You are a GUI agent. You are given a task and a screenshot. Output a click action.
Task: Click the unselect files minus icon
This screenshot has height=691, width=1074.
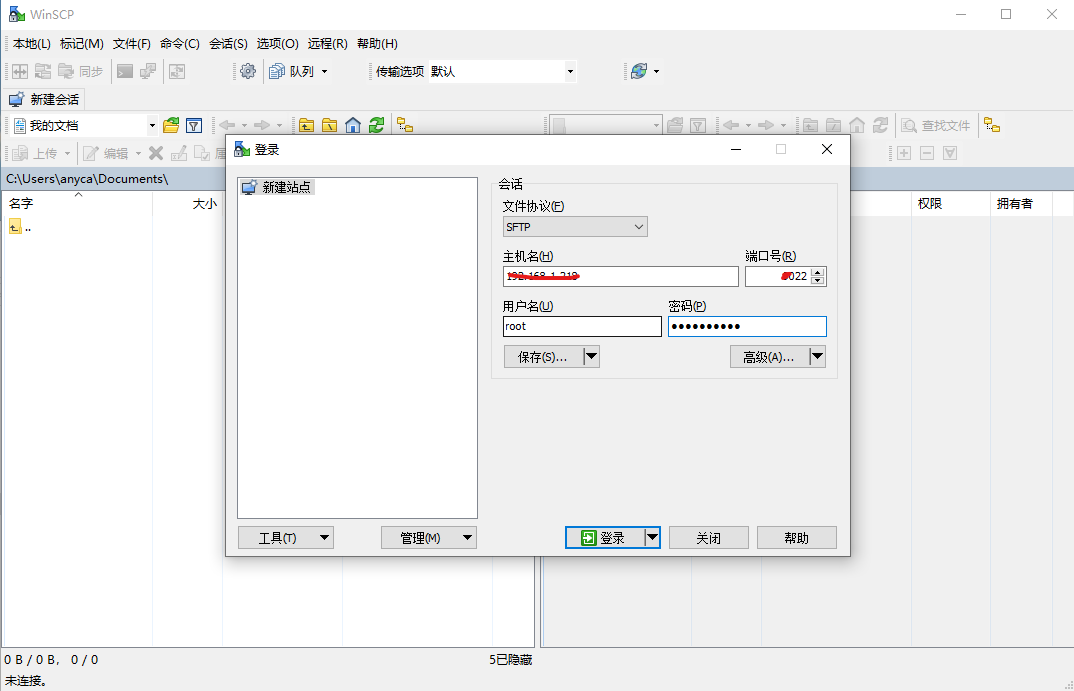tap(927, 153)
